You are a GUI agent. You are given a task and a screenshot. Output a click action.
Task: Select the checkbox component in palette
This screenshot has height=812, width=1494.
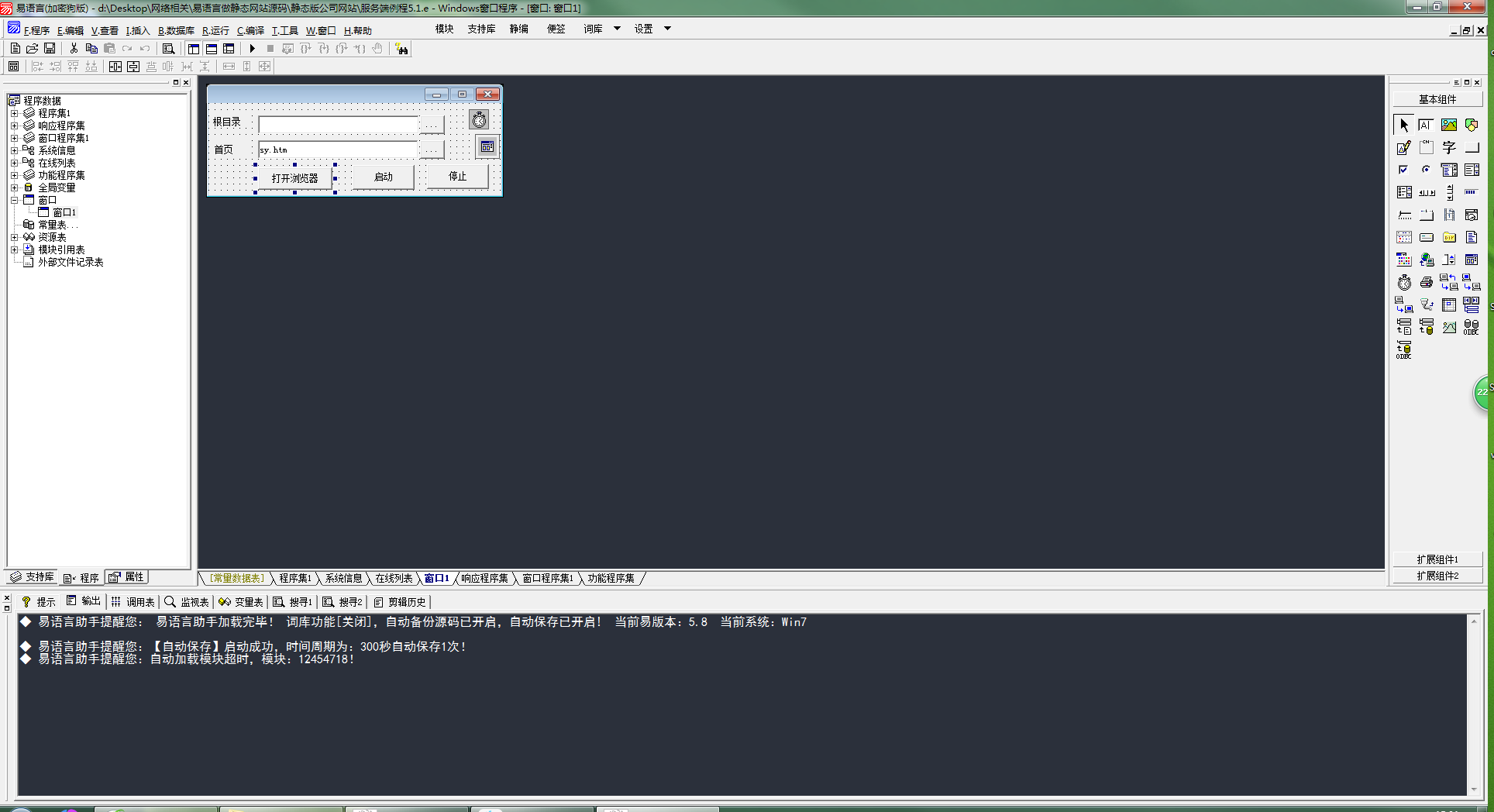click(1404, 170)
